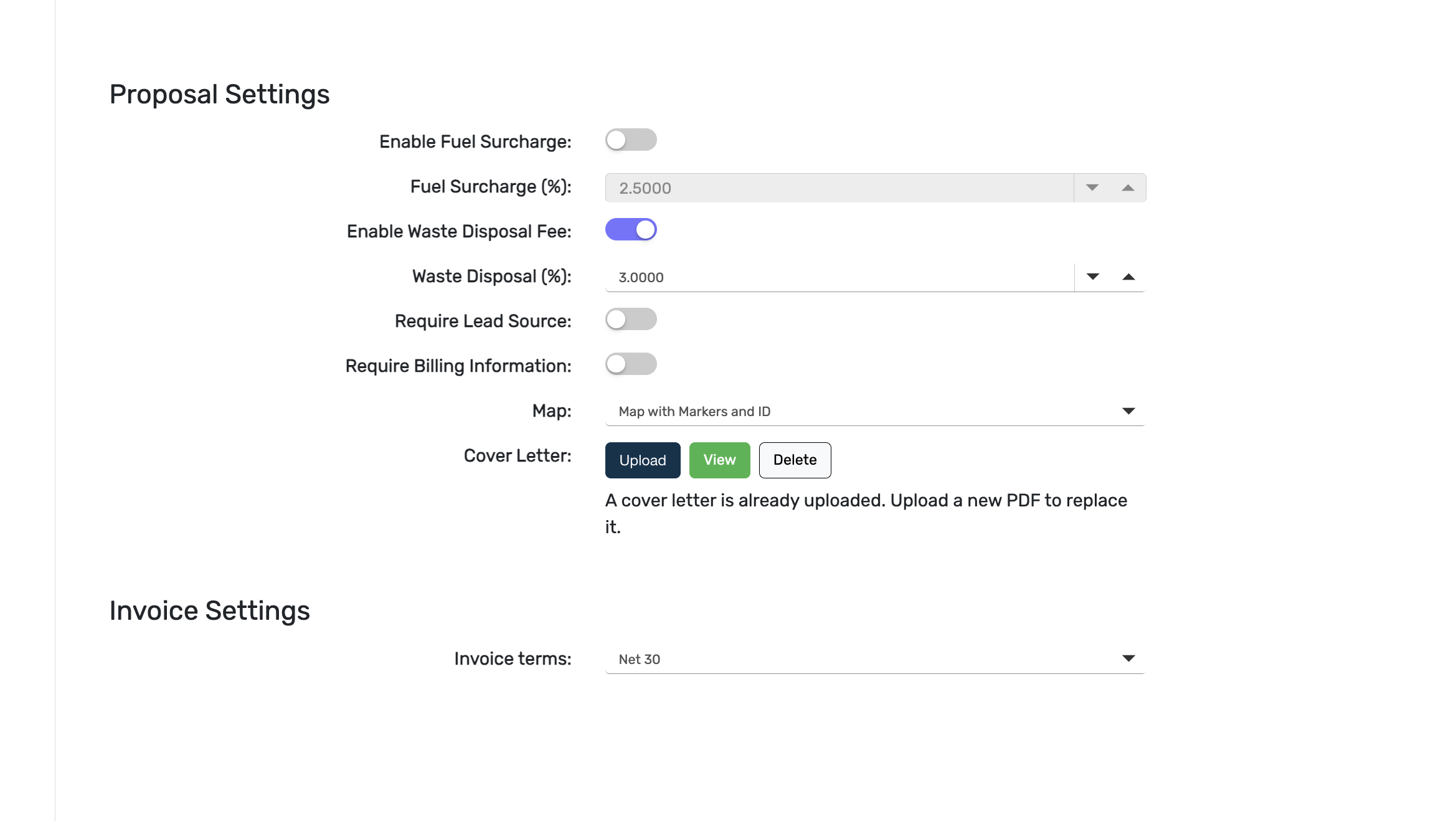
Task: Click the Invoice Settings heading
Action: pyautogui.click(x=209, y=610)
